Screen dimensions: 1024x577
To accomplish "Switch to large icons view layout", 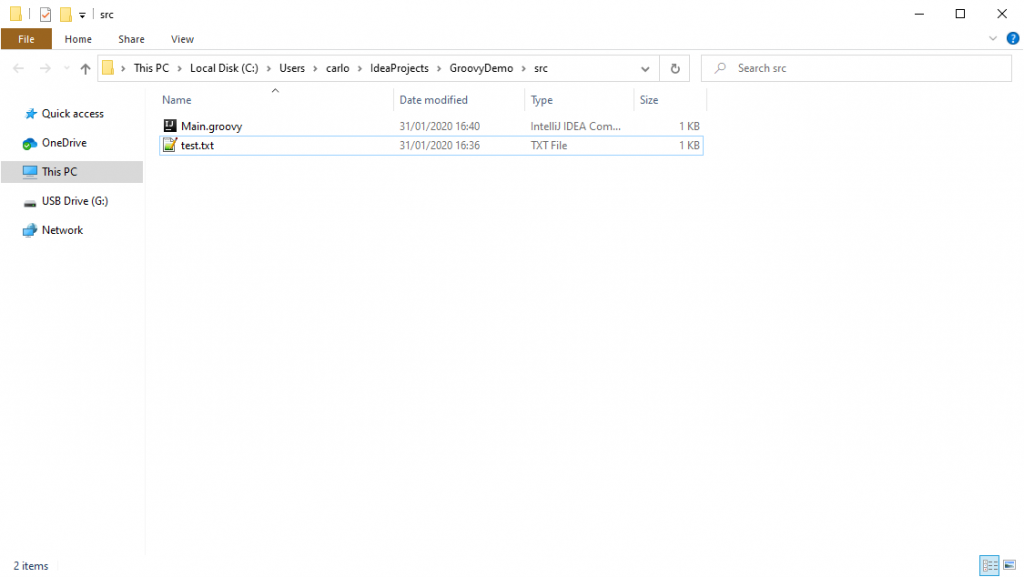I will pyautogui.click(x=1008, y=566).
